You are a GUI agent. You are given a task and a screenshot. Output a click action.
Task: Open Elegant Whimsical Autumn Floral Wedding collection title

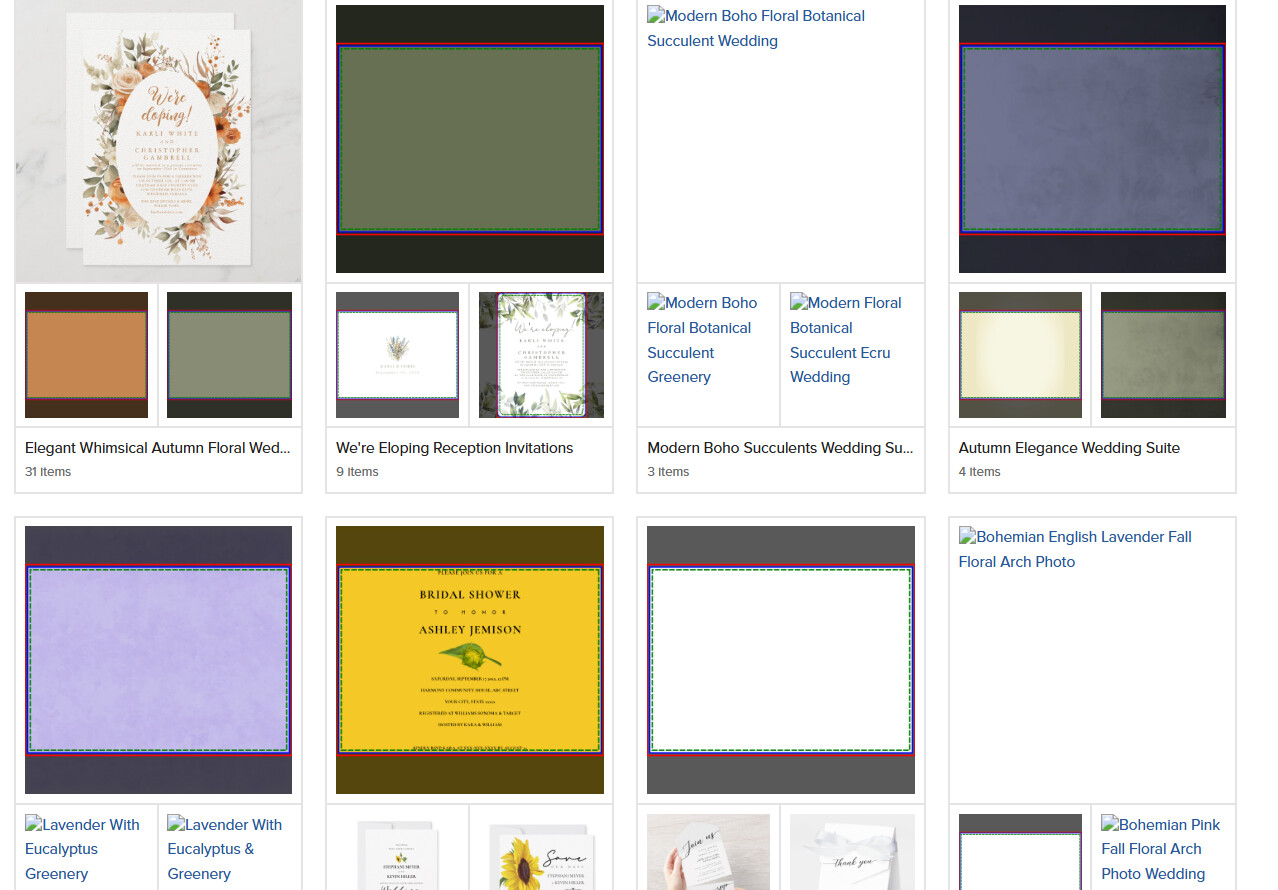[158, 448]
